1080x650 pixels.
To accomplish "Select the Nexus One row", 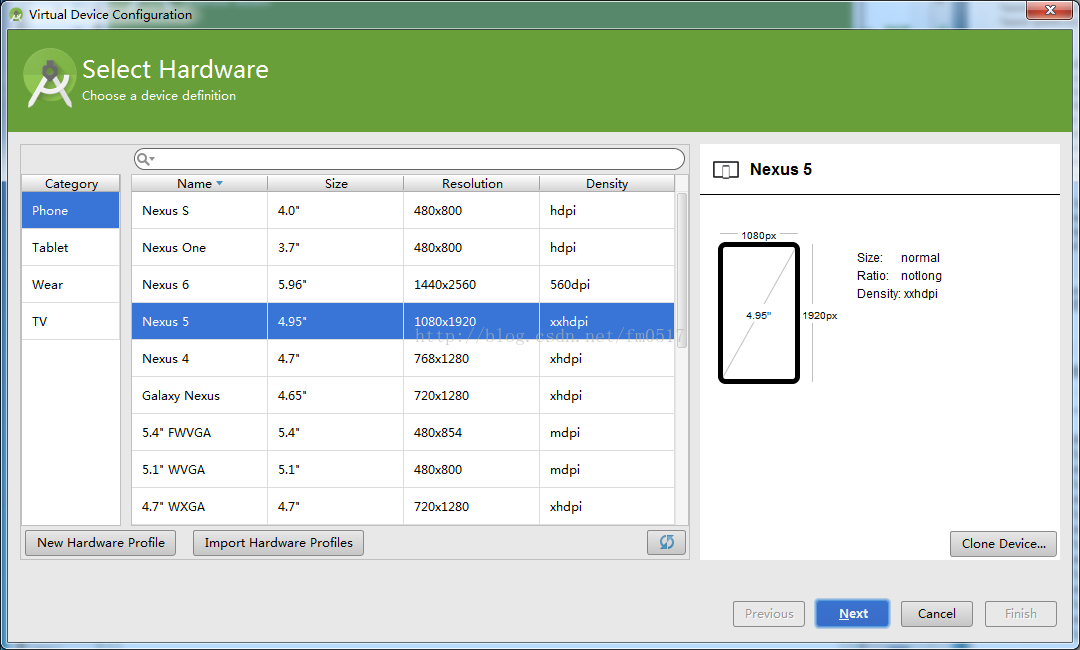I will pyautogui.click(x=403, y=247).
